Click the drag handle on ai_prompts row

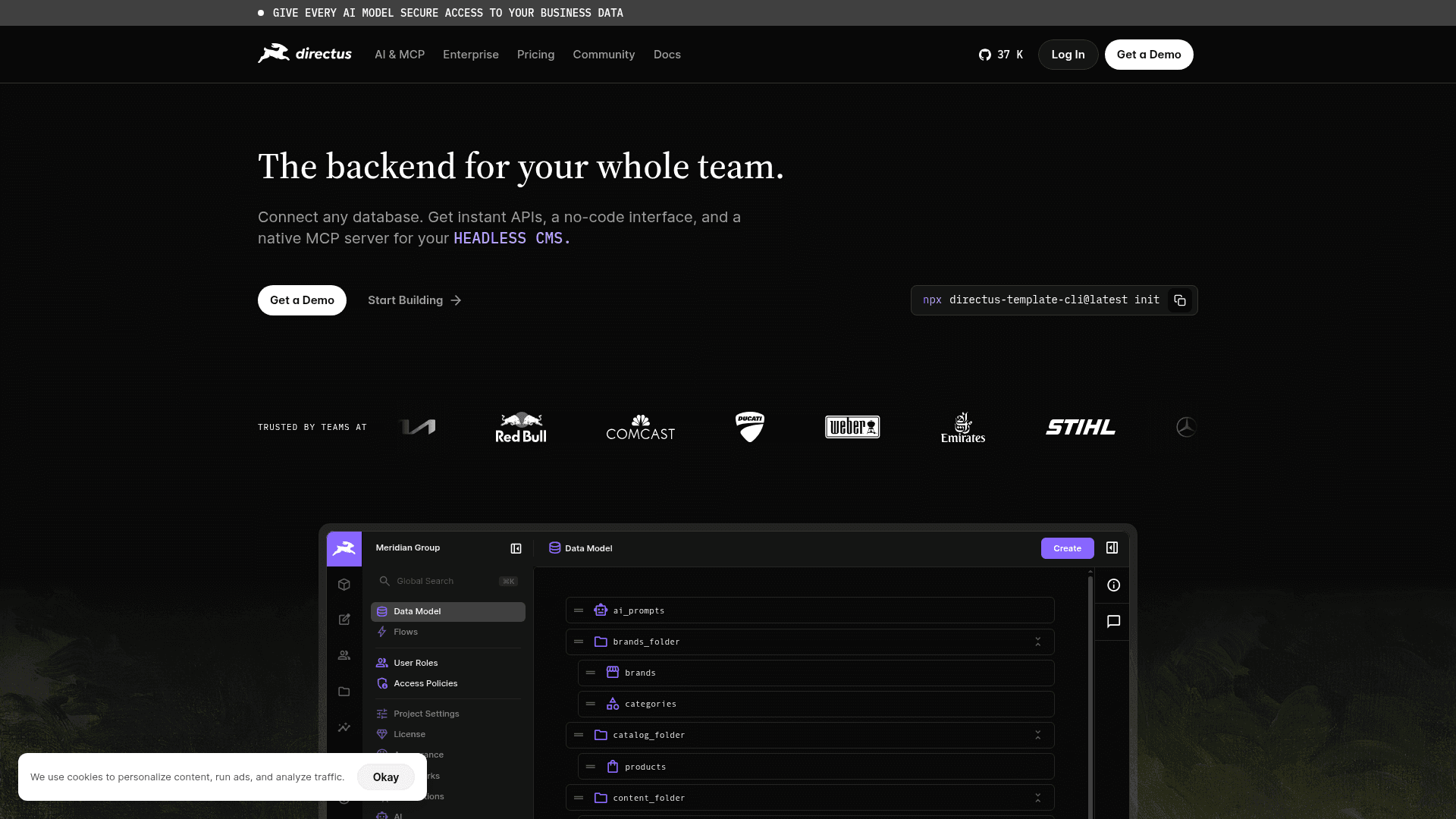[x=579, y=610]
